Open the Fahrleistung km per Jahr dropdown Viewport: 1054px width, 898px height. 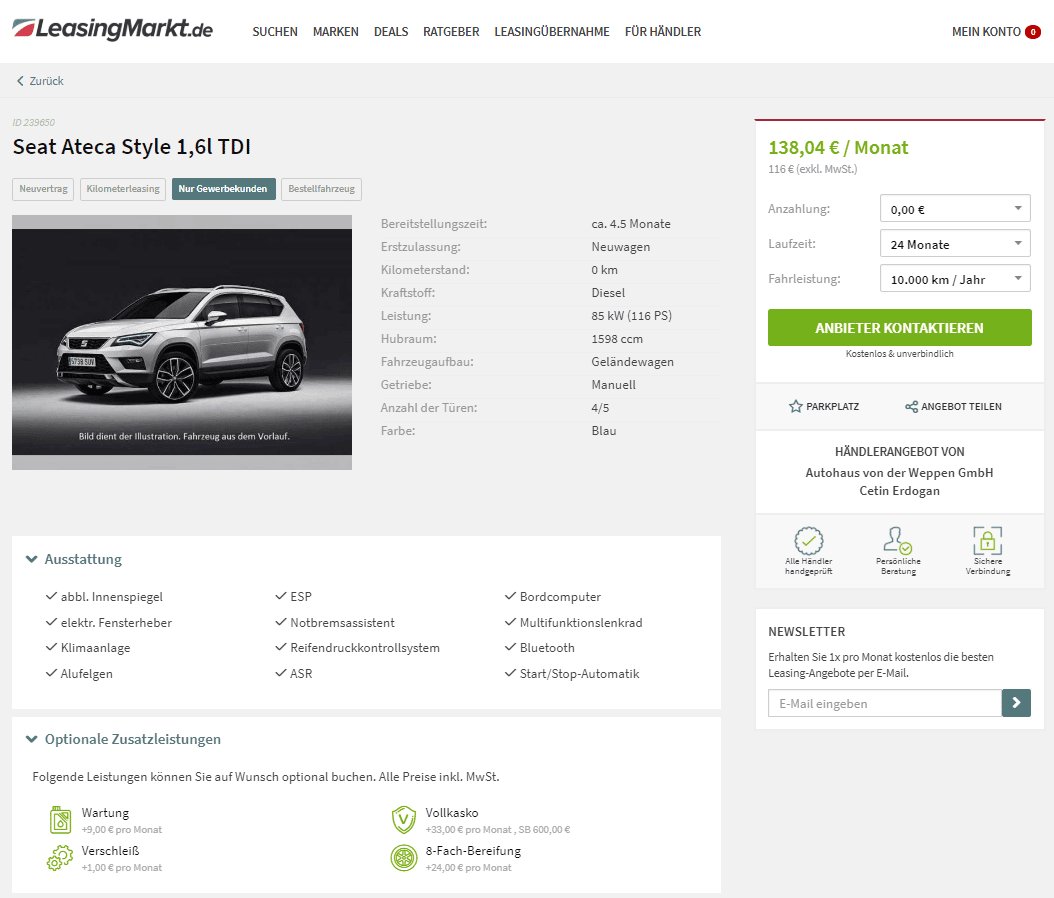point(955,278)
